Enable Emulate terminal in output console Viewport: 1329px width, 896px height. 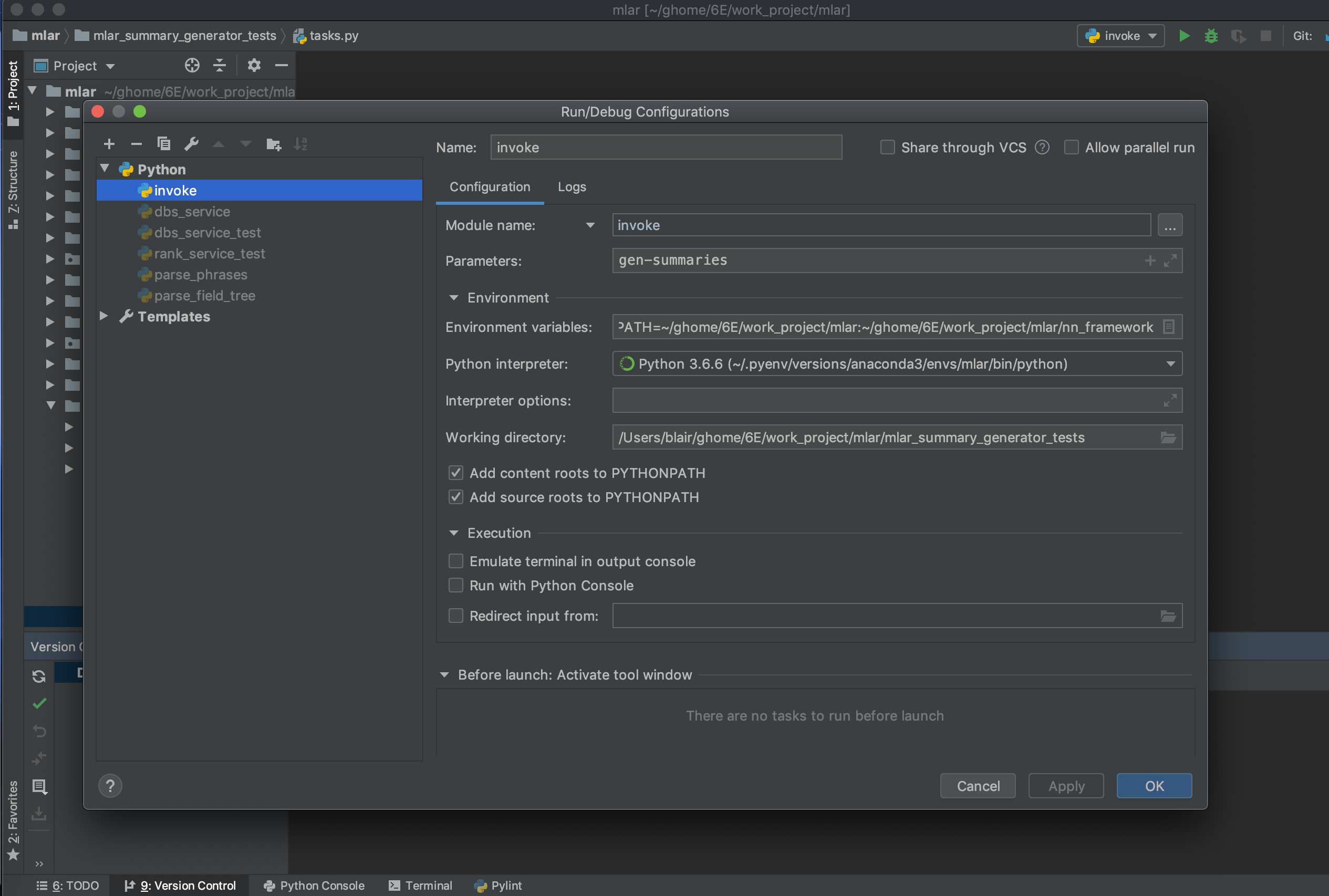(455, 561)
